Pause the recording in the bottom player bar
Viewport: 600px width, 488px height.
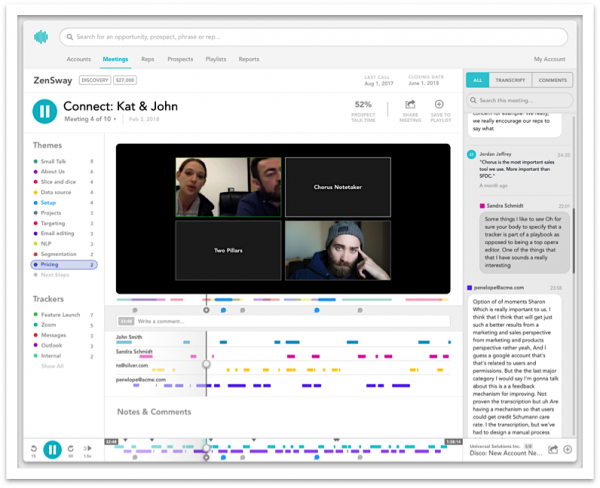click(x=52, y=450)
